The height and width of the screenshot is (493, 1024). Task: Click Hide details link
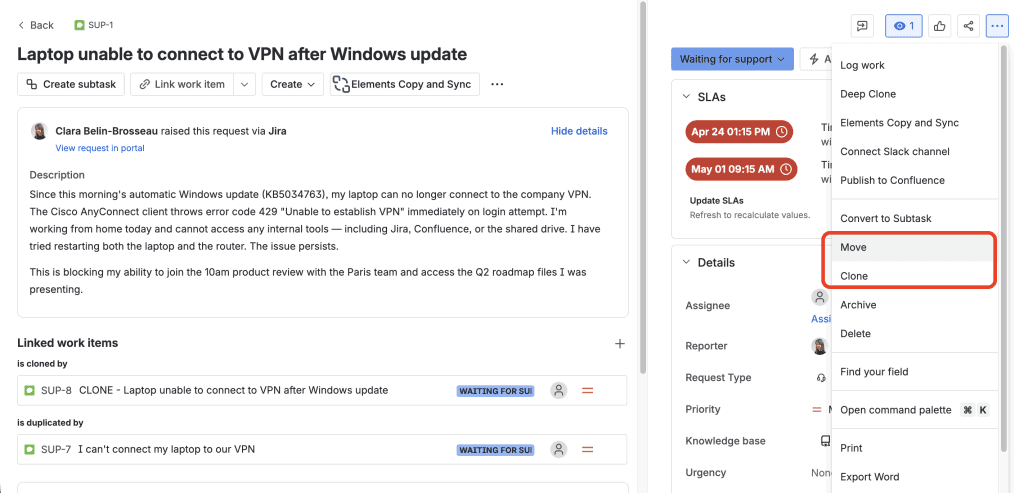pyautogui.click(x=579, y=131)
